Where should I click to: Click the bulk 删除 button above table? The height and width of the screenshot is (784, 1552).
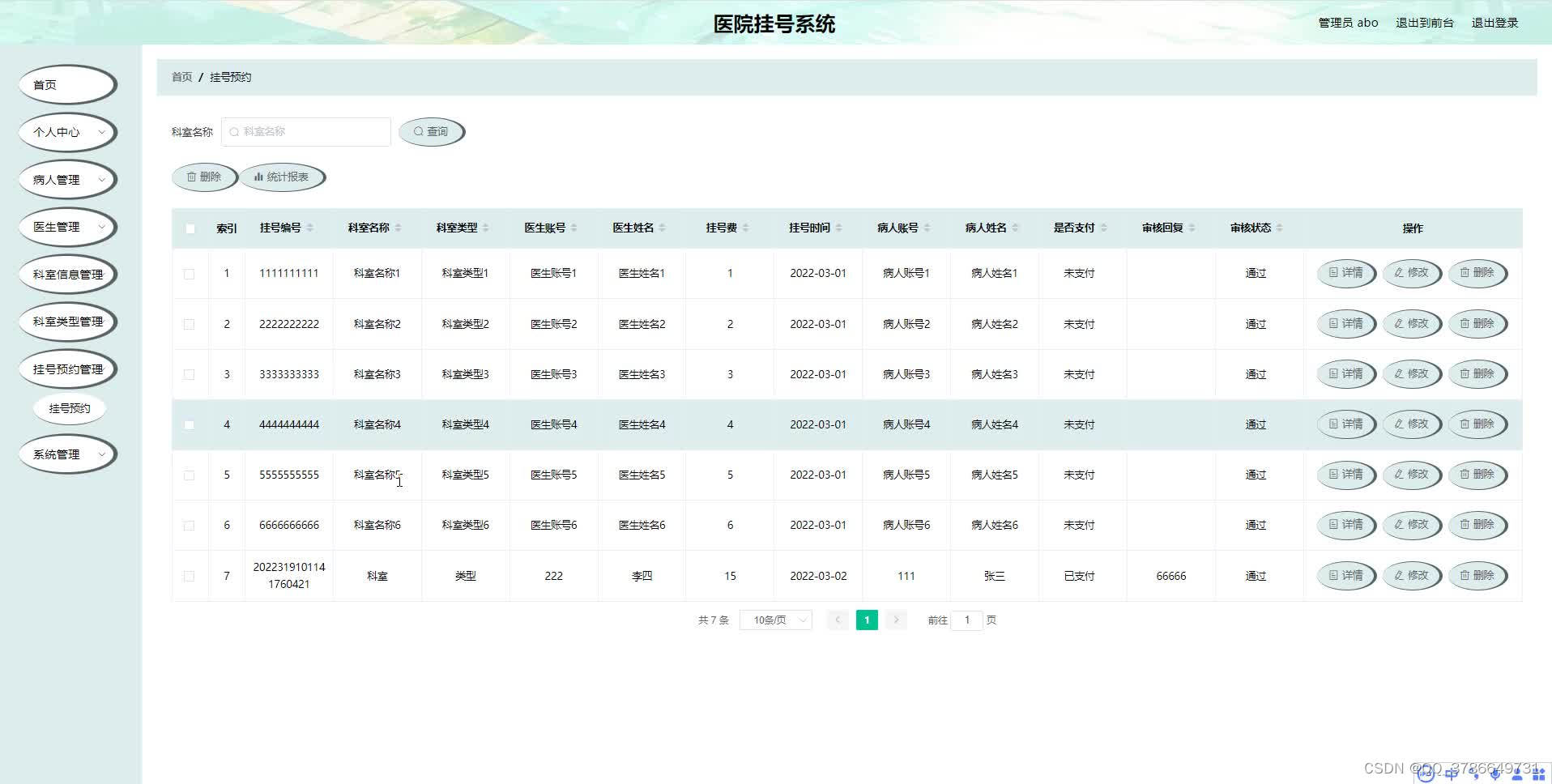pyautogui.click(x=204, y=177)
